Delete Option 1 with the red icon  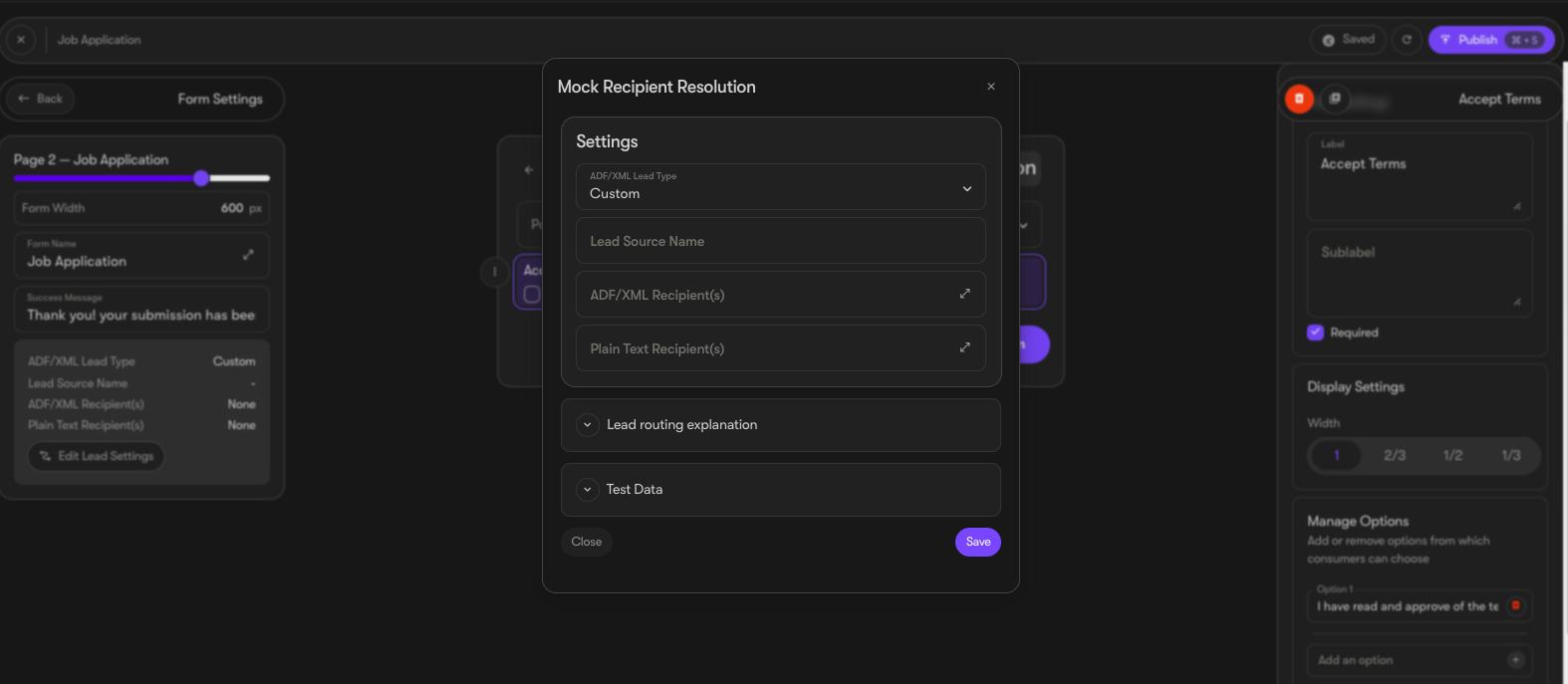[x=1515, y=605]
